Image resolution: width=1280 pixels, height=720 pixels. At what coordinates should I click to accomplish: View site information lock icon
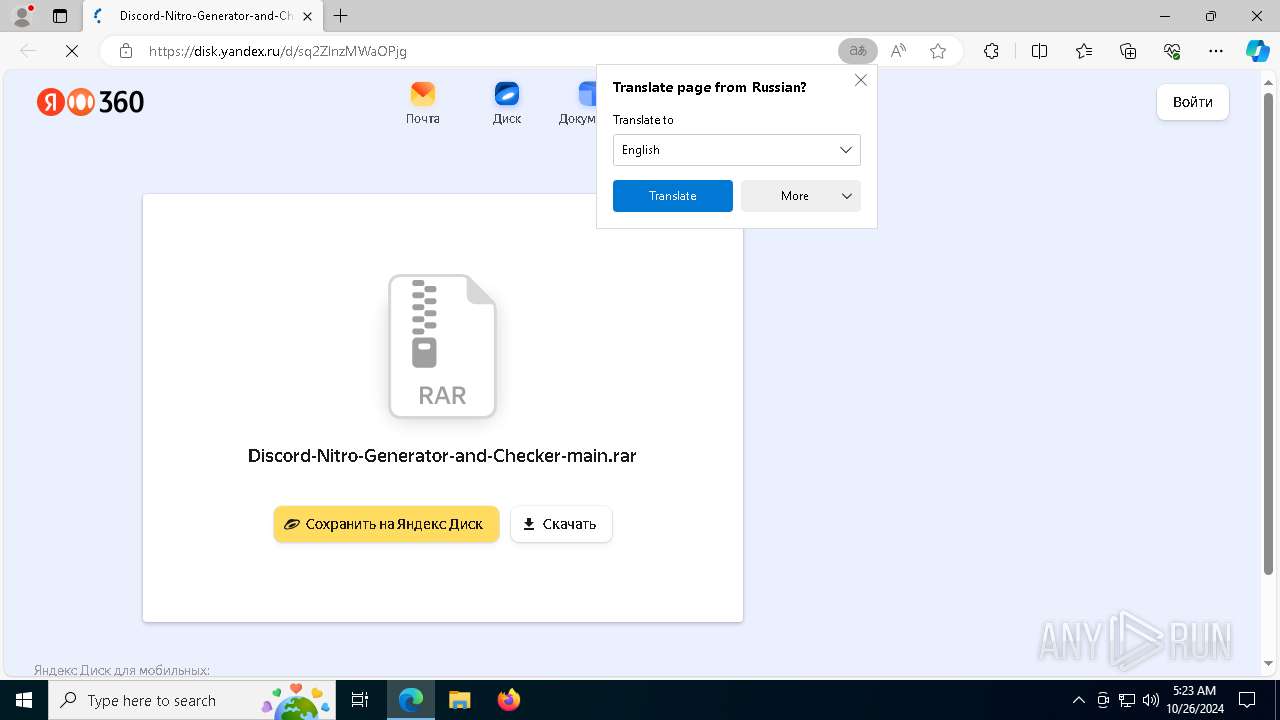[x=126, y=51]
